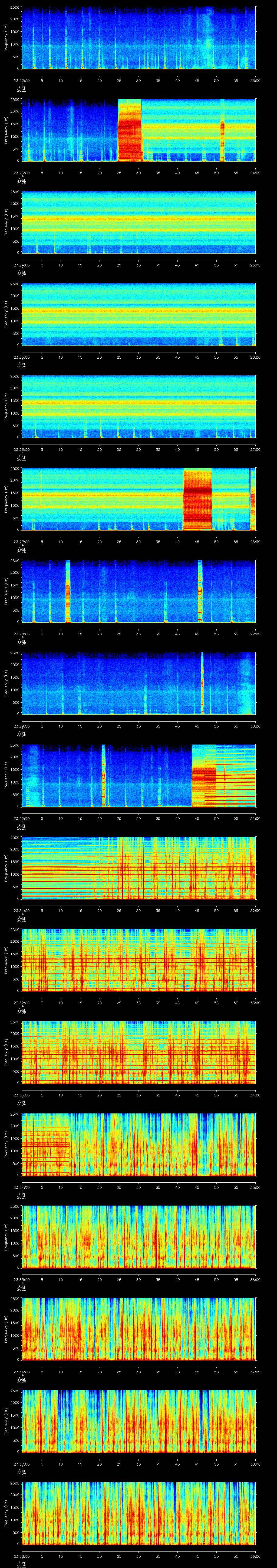Click the '23:38:00' start time label

click(21, 1556)
